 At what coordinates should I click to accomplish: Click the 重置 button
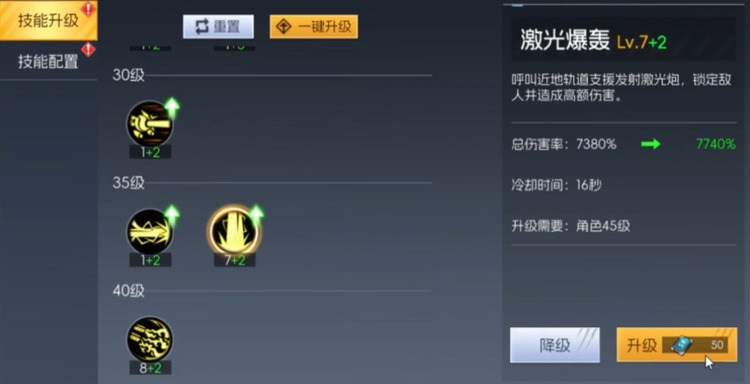coord(218,27)
